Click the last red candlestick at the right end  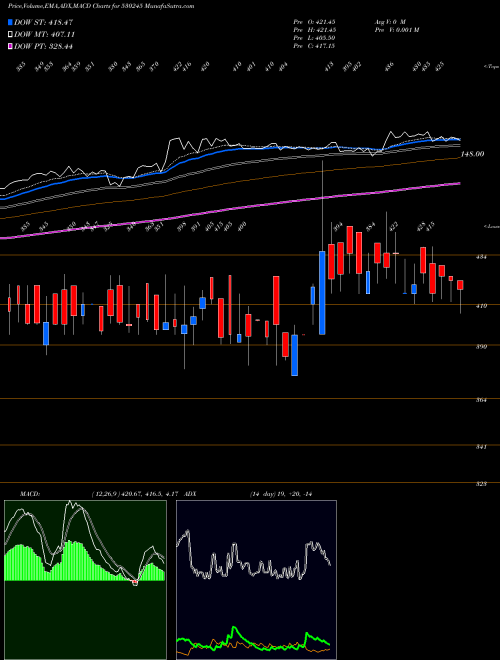460,285
